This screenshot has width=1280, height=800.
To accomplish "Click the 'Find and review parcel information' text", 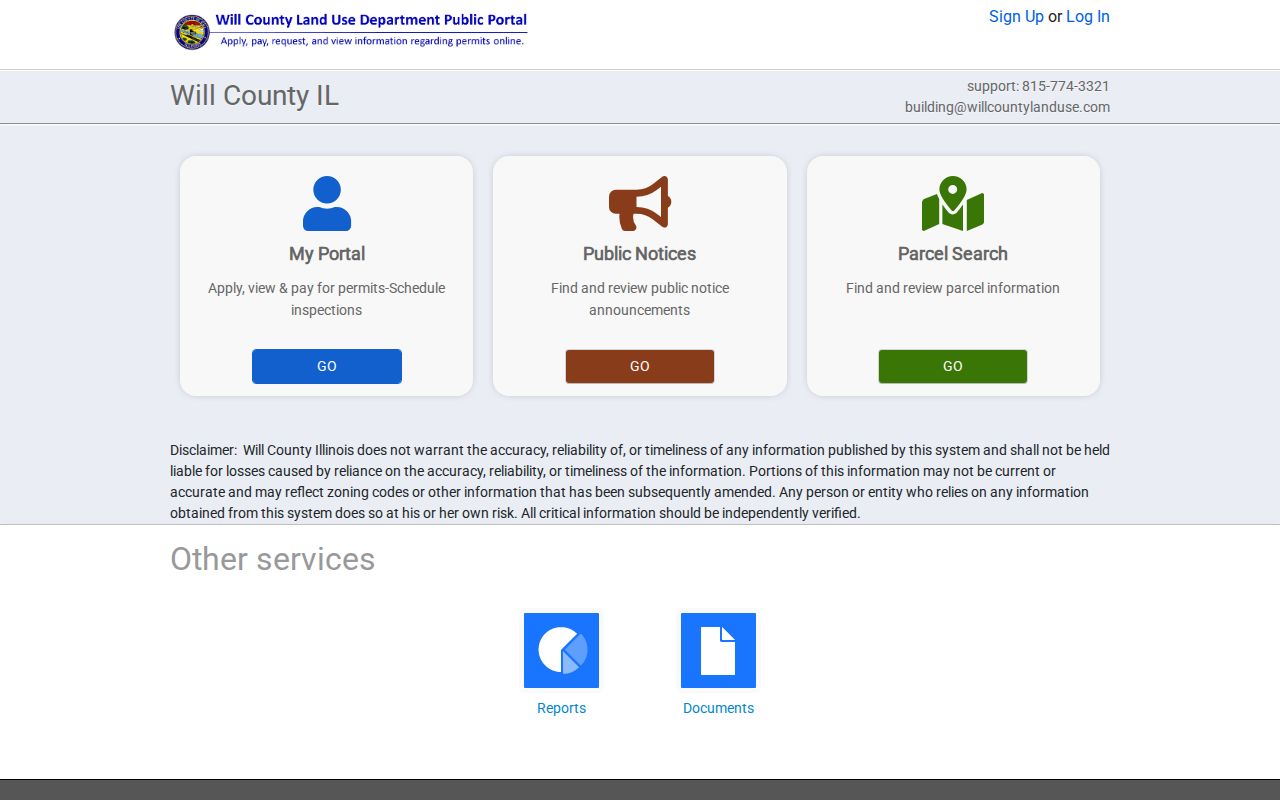I will click(x=953, y=288).
